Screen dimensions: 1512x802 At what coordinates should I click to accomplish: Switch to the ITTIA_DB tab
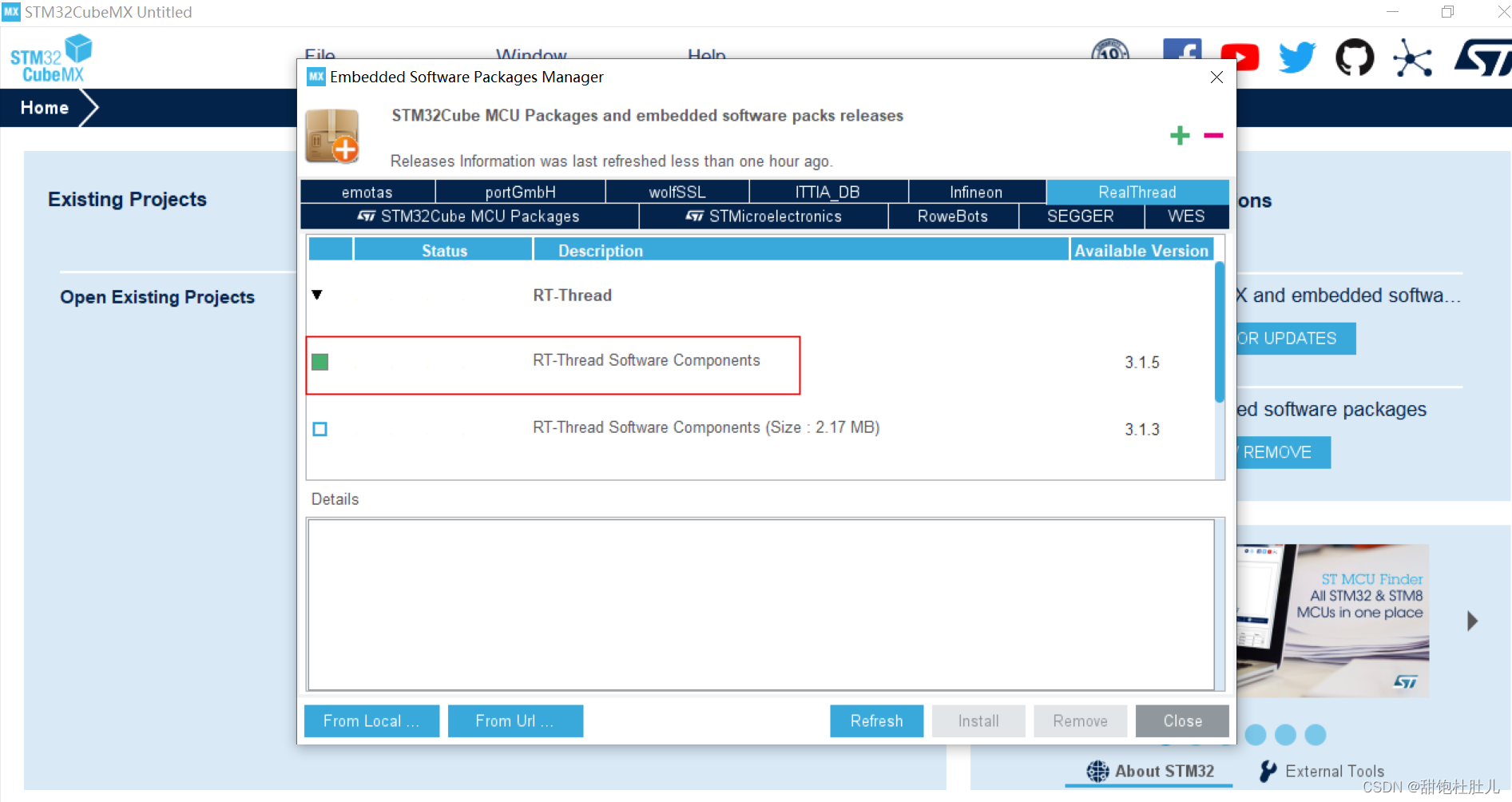click(828, 192)
